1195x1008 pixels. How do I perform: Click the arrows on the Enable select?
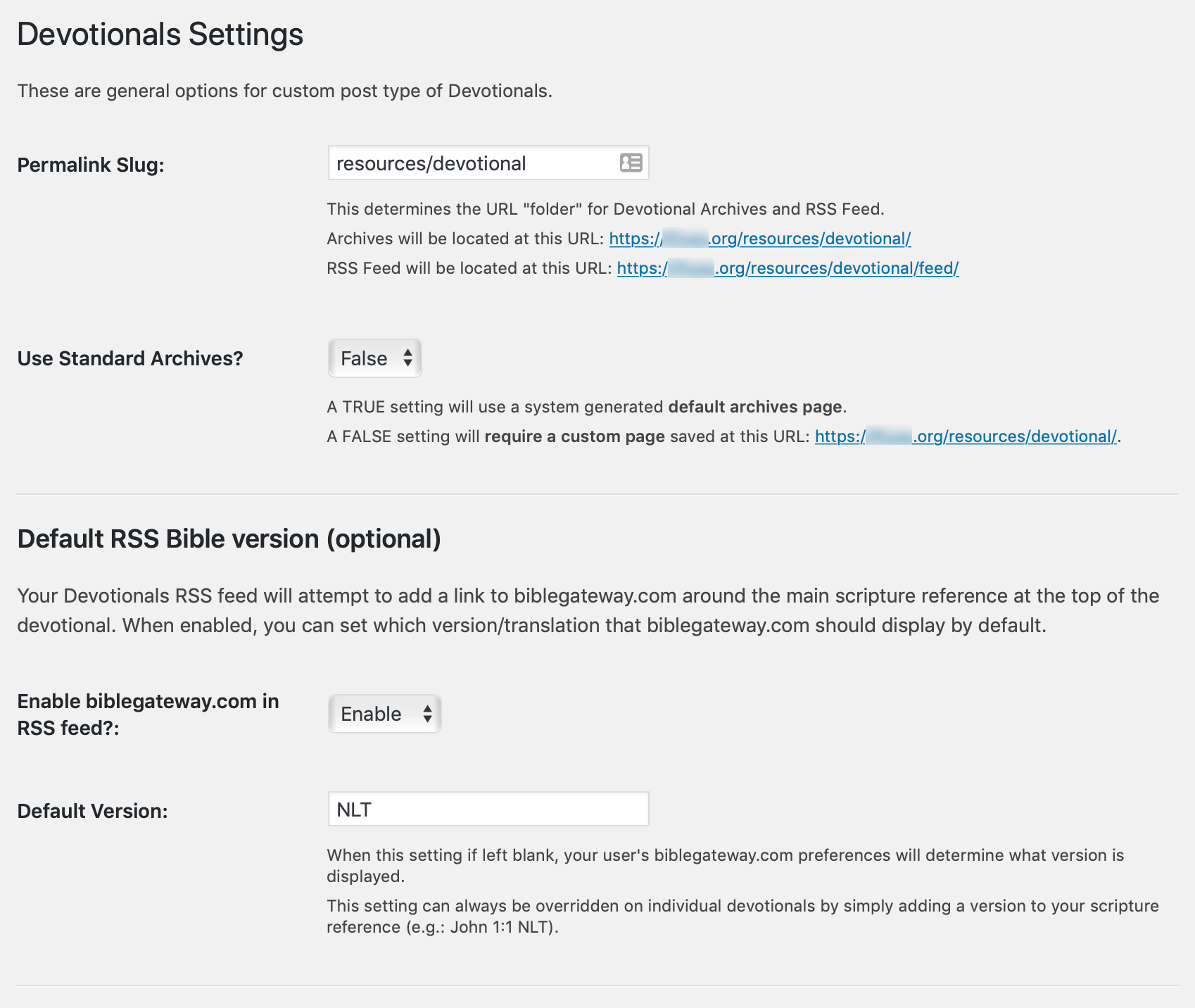[427, 714]
